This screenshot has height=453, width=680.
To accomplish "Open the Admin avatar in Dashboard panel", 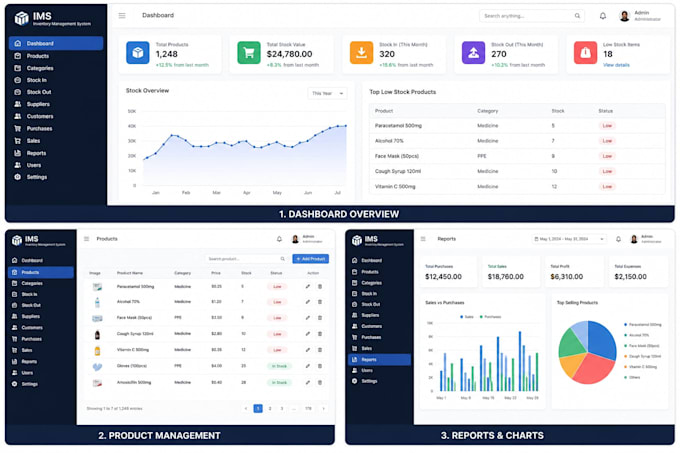I will pyautogui.click(x=624, y=16).
